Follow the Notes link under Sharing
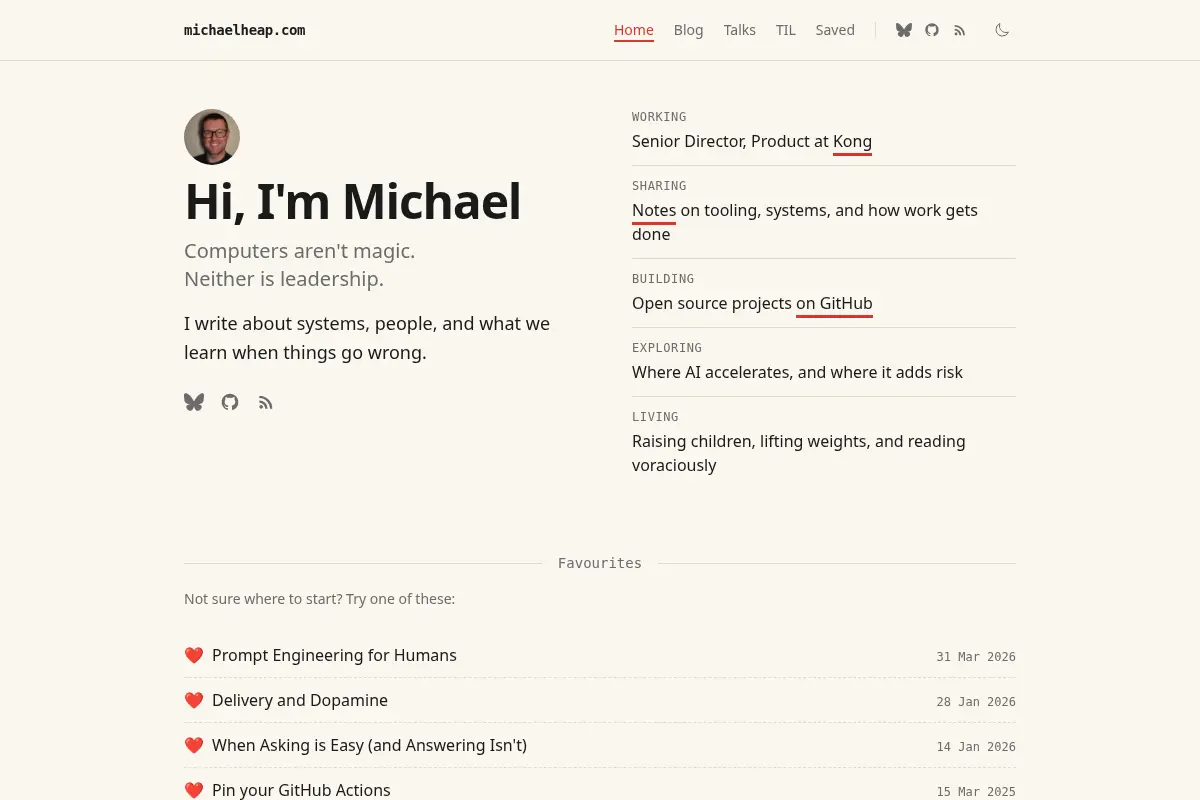1200x800 pixels. coord(654,211)
